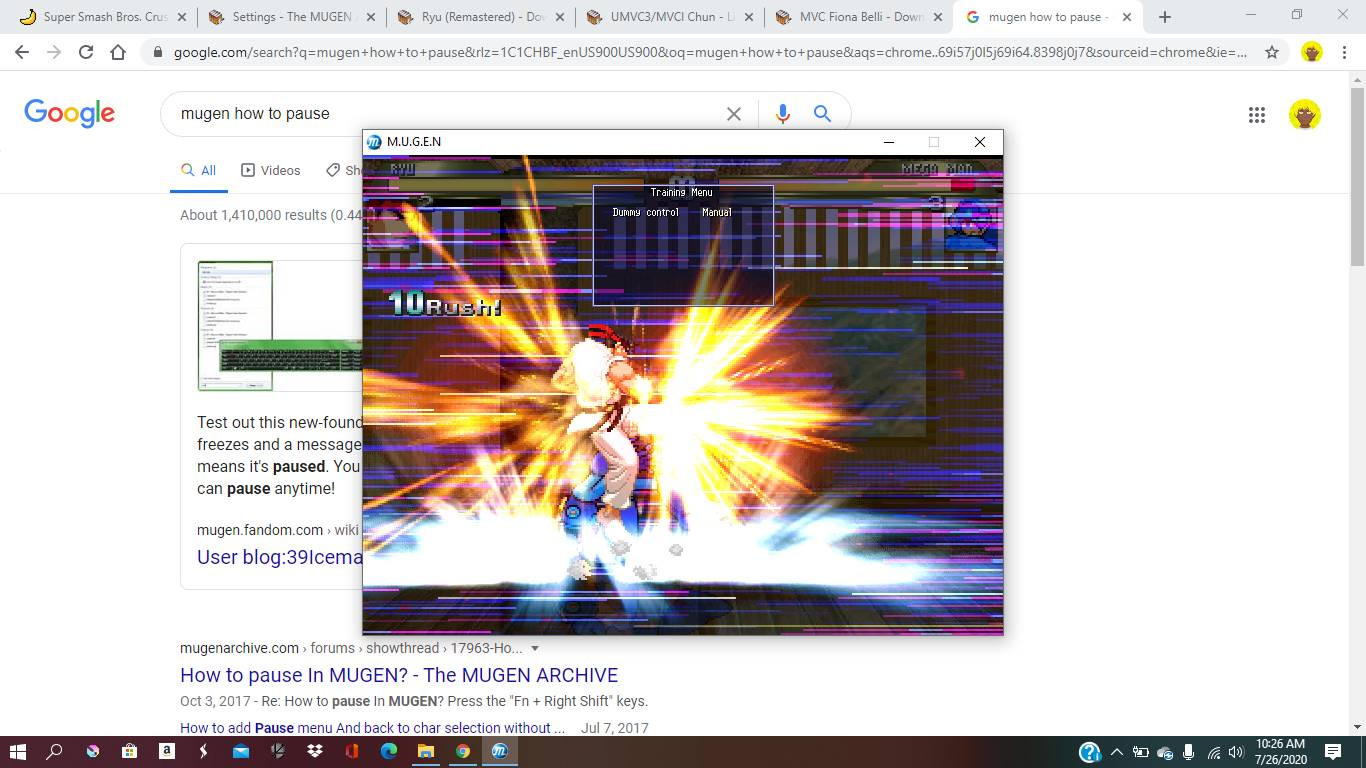1366x768 pixels.
Task: Bookmark this page with the star icon
Action: click(1272, 52)
